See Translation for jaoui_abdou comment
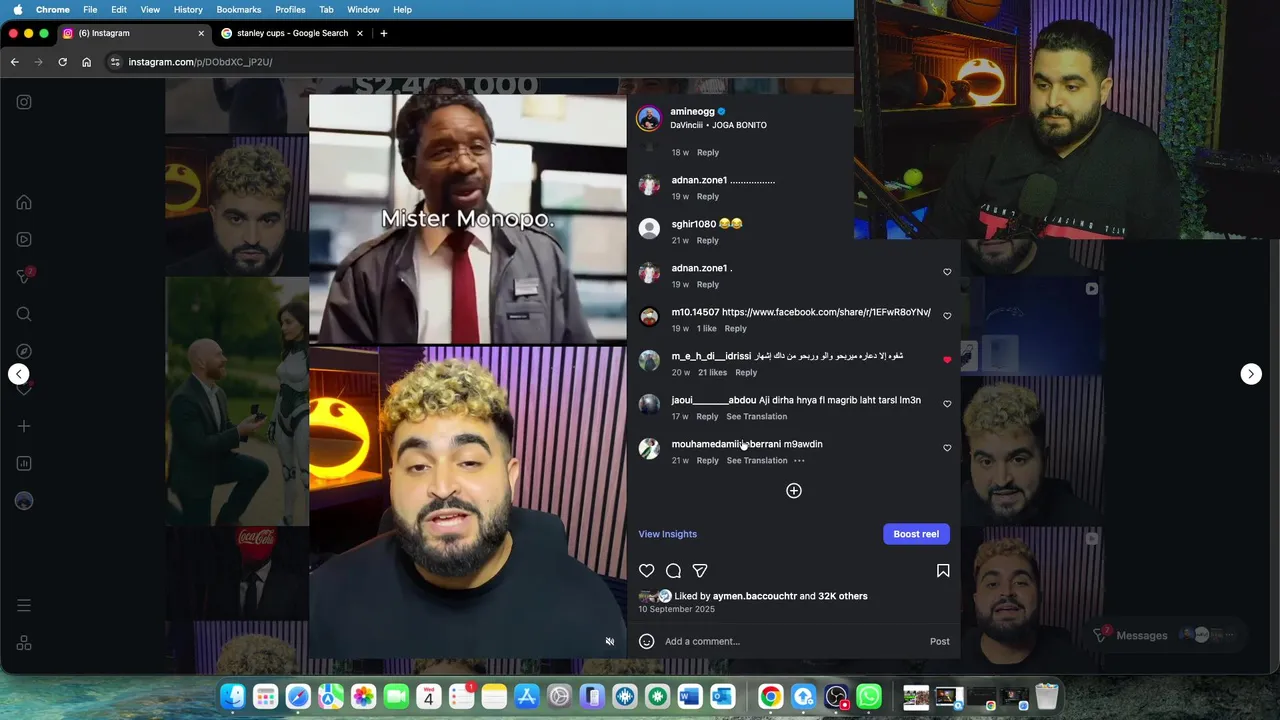 pos(757,417)
